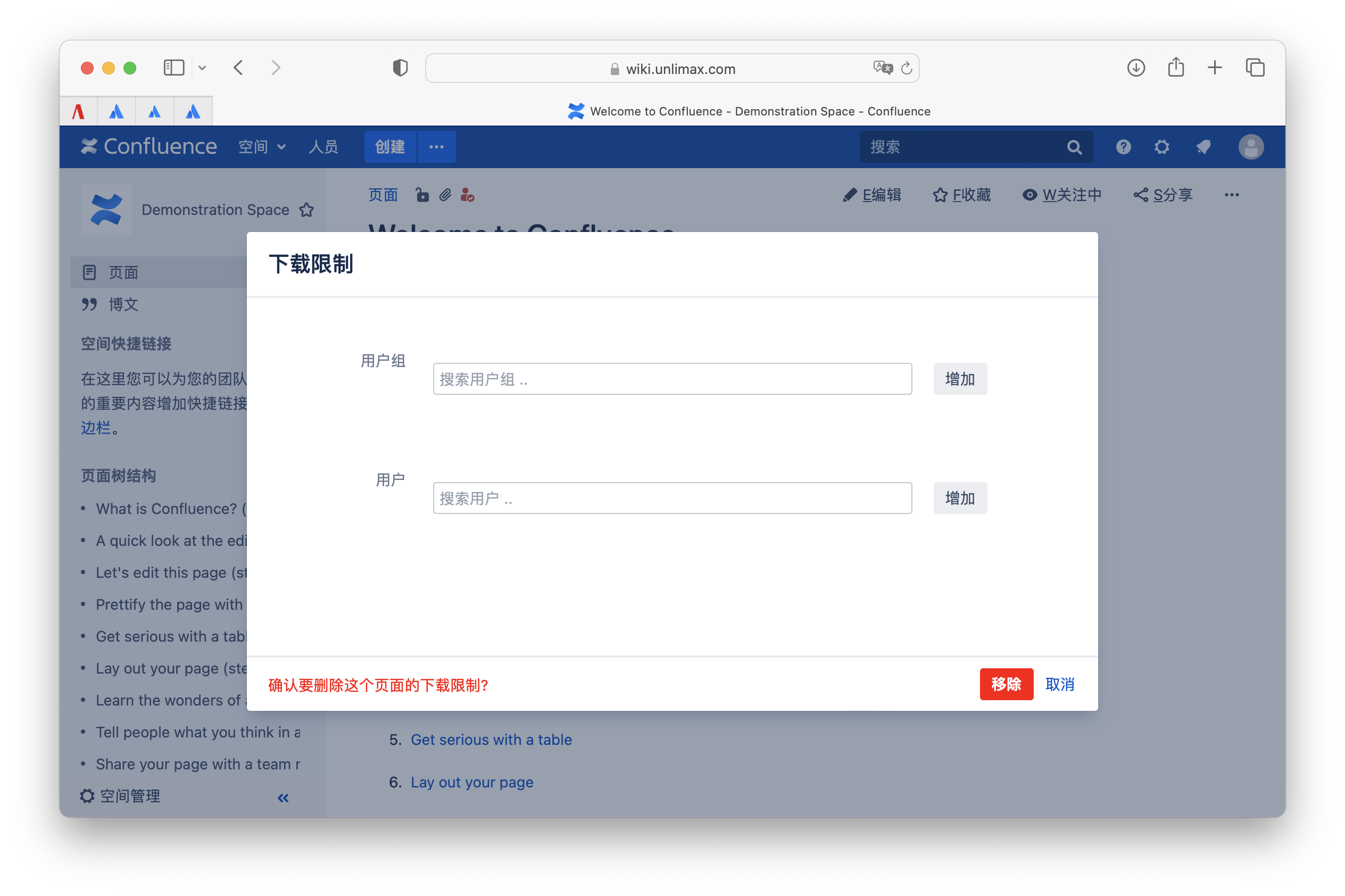The height and width of the screenshot is (896, 1345).
Task: Click the download restriction user icon
Action: pyautogui.click(x=467, y=195)
